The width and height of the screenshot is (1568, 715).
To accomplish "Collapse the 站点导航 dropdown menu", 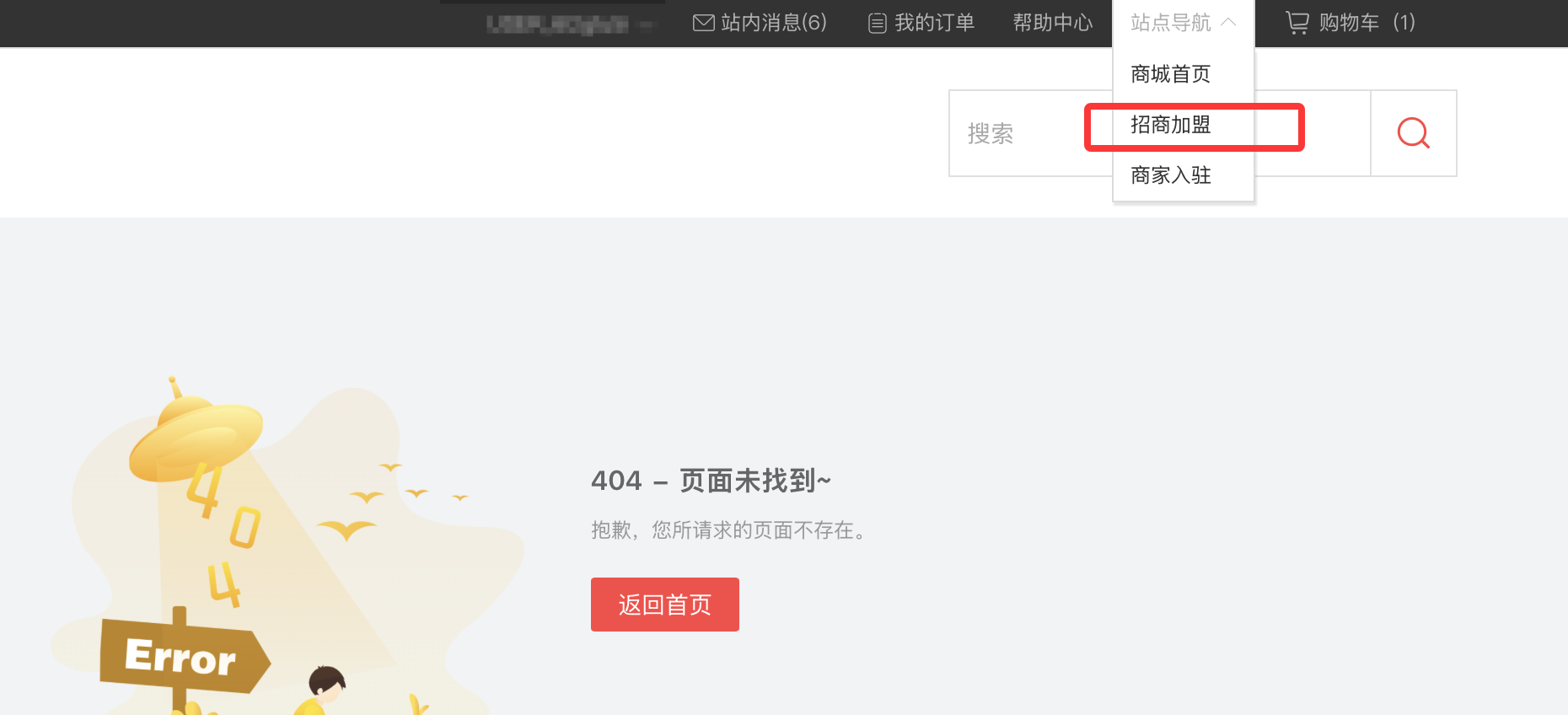I will pyautogui.click(x=1171, y=23).
